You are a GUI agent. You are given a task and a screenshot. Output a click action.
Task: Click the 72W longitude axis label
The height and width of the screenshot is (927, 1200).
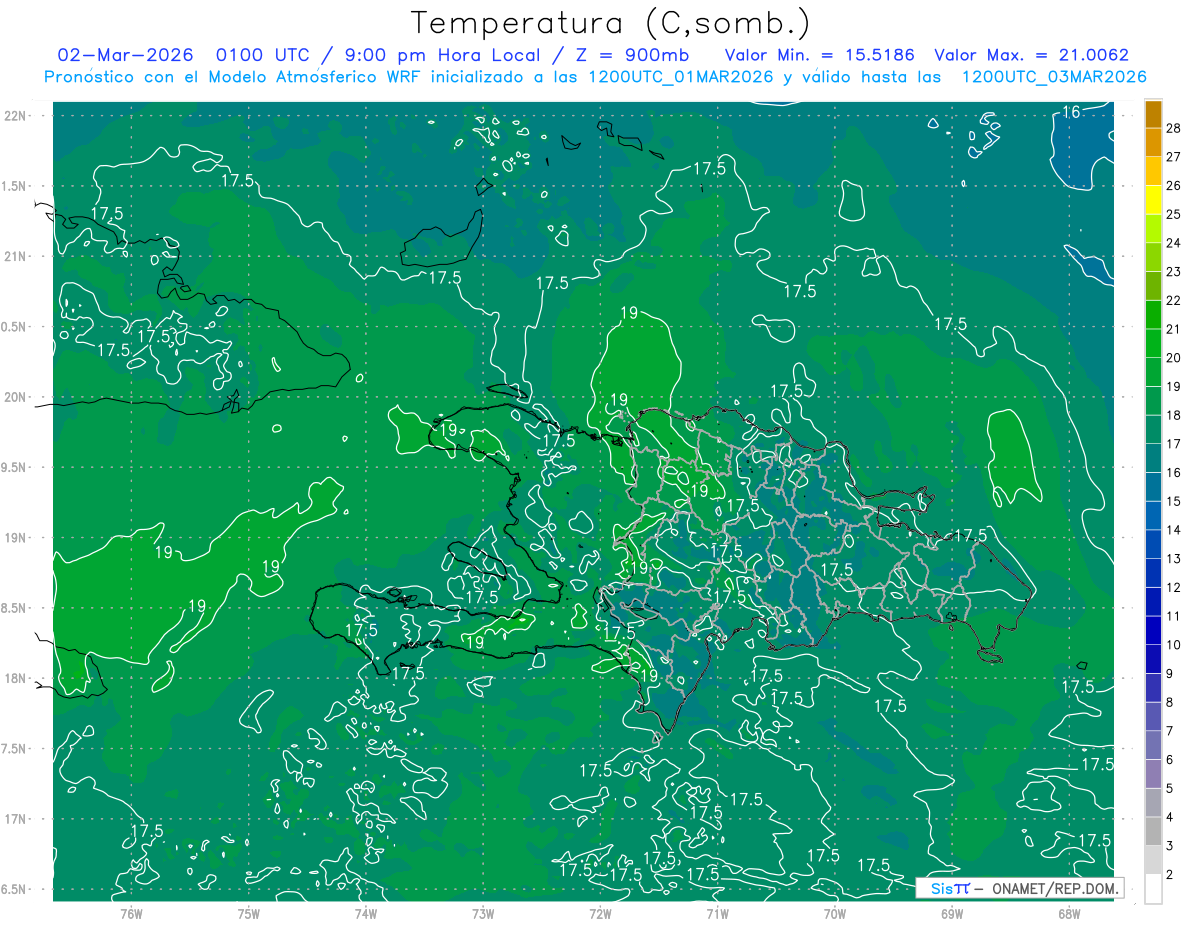coord(600,914)
